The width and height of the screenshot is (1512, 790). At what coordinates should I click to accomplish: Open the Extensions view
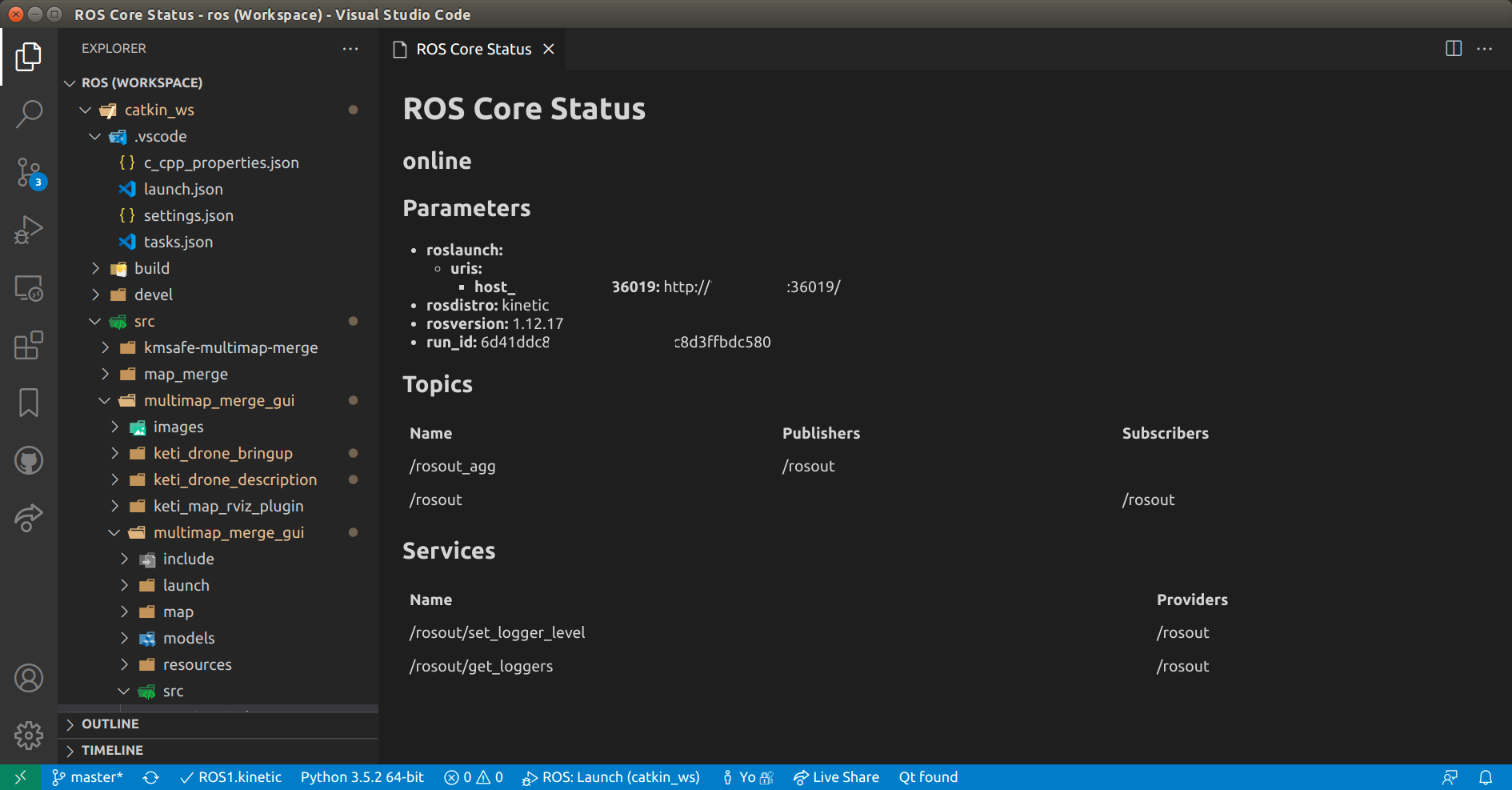(29, 345)
